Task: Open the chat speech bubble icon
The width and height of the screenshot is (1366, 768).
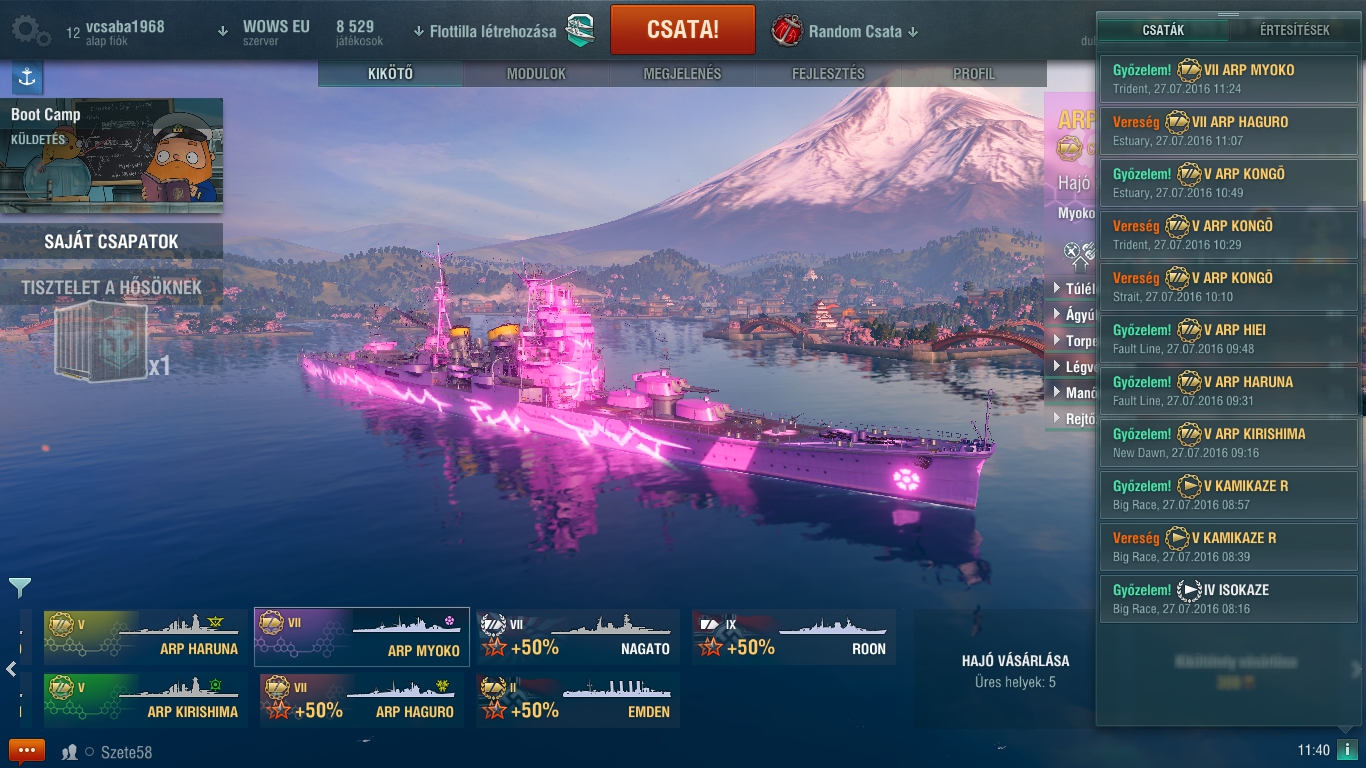Action: click(27, 751)
